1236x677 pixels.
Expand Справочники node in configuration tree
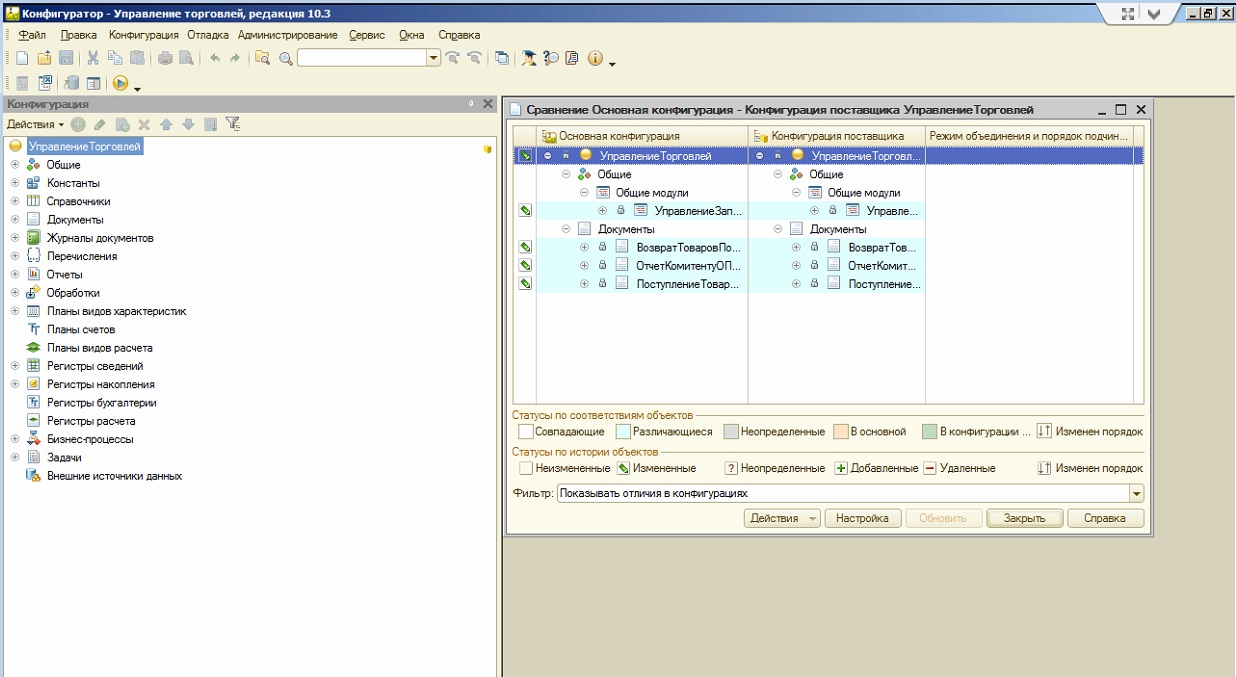tap(15, 201)
